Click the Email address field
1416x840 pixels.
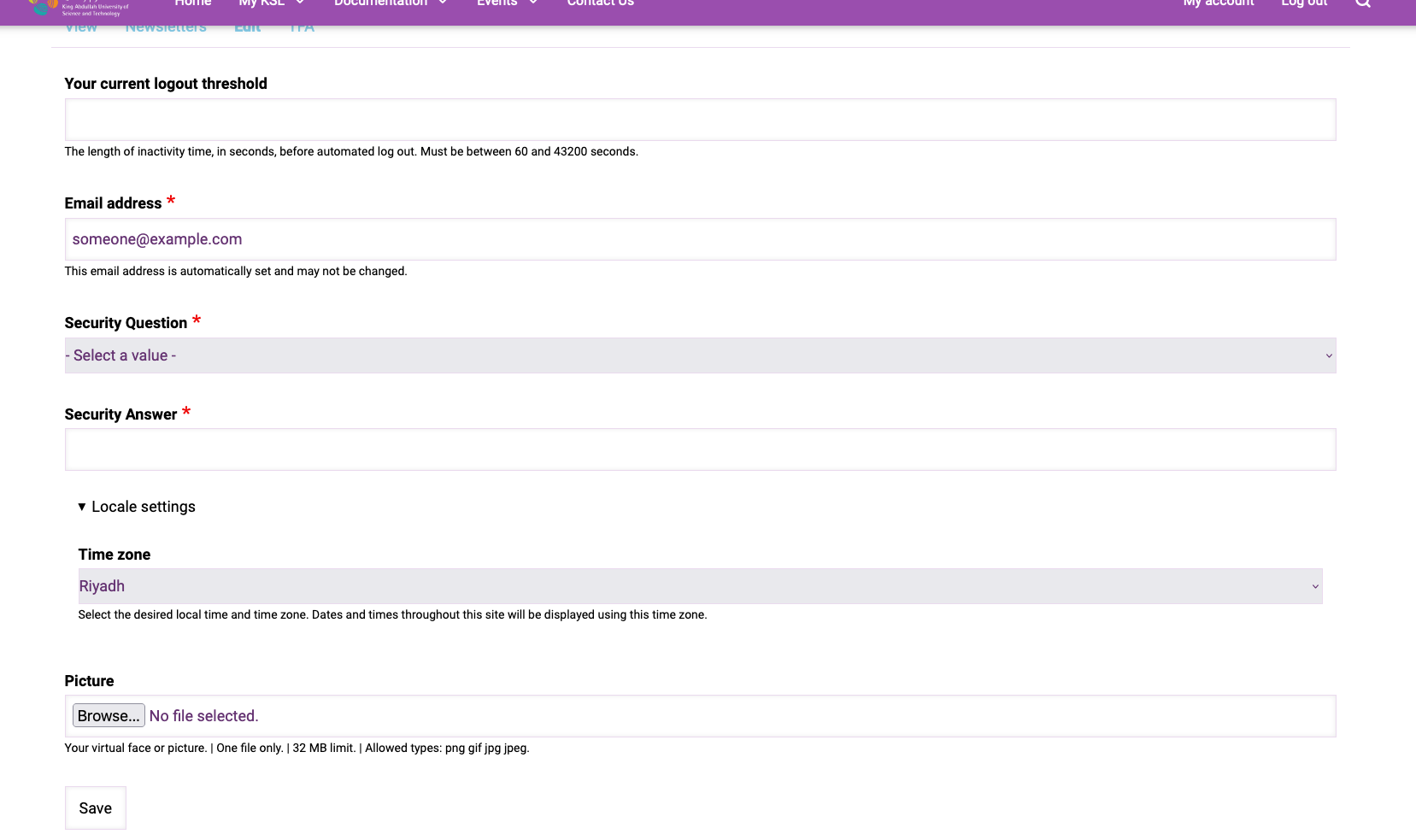tap(700, 239)
